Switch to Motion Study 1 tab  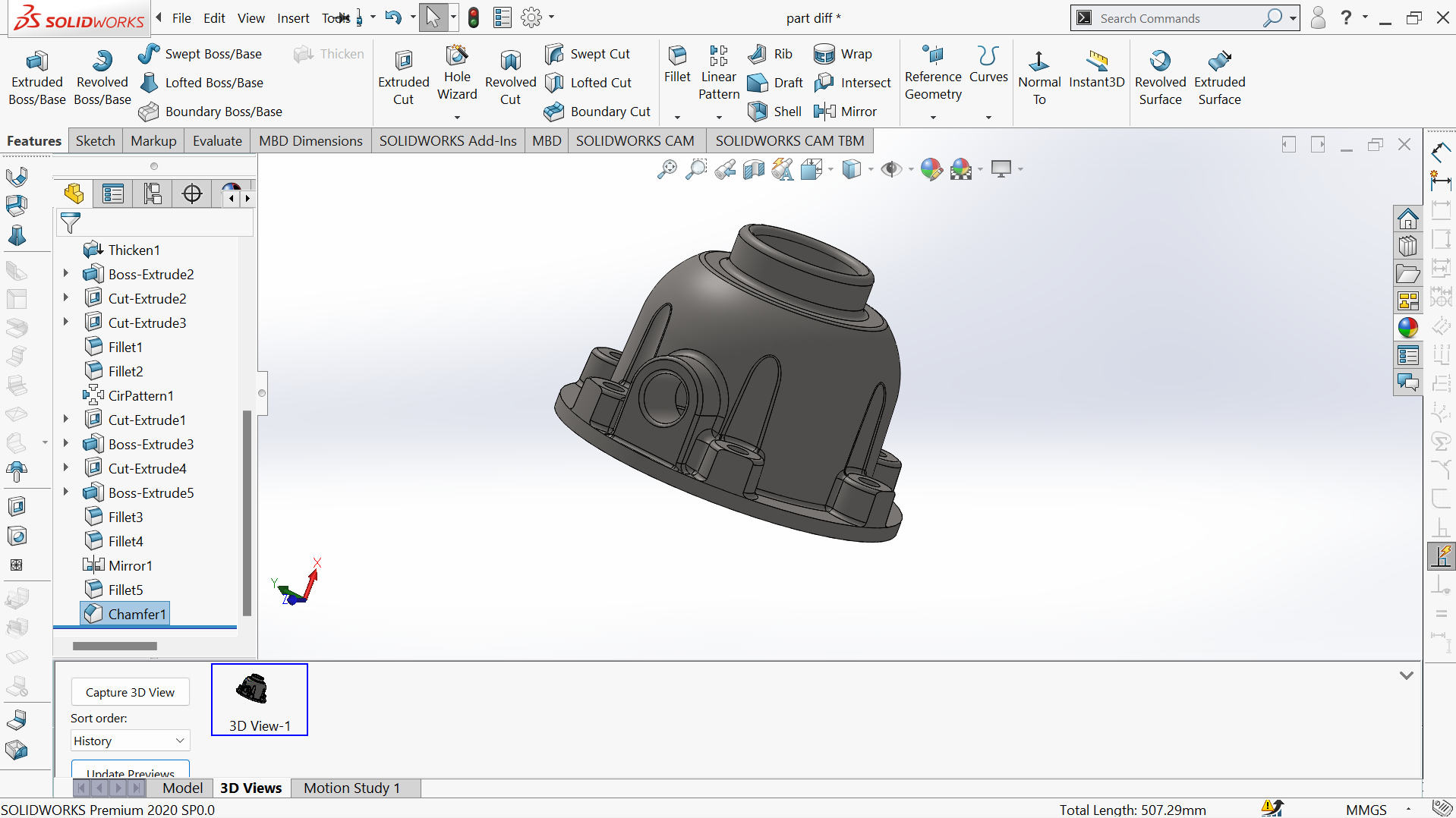pyautogui.click(x=351, y=788)
